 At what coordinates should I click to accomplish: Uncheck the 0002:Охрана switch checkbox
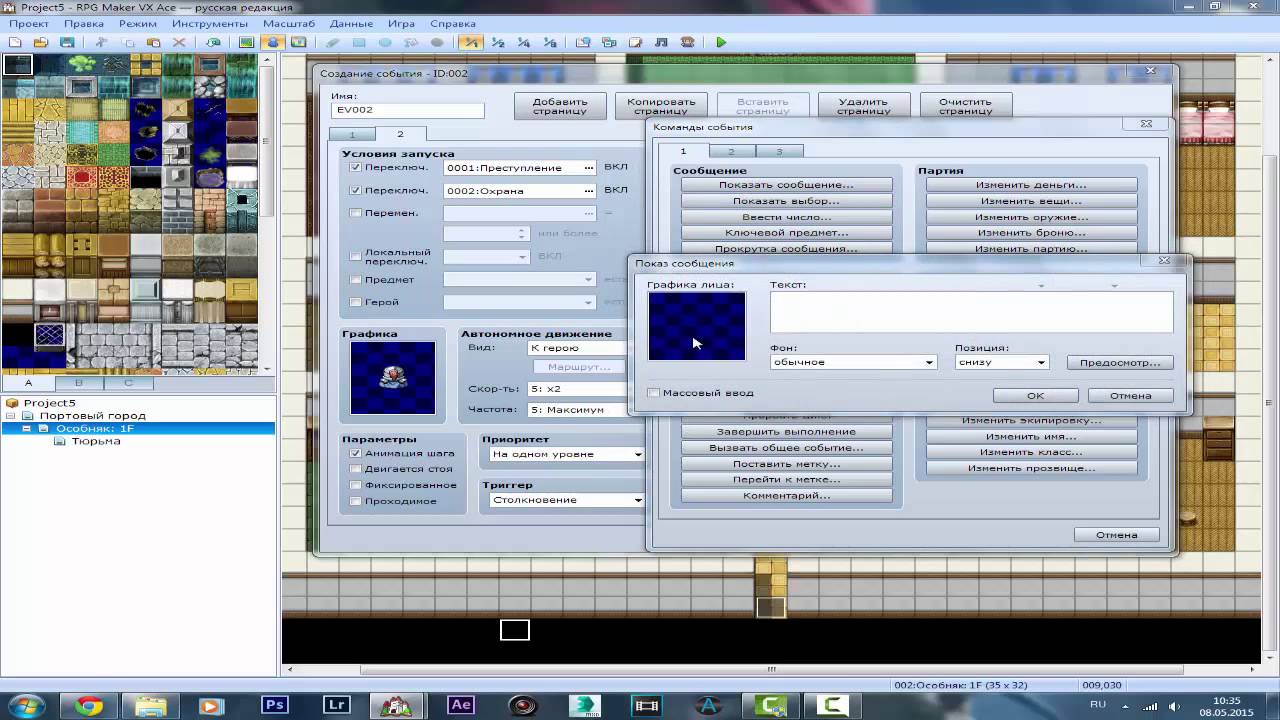(355, 190)
